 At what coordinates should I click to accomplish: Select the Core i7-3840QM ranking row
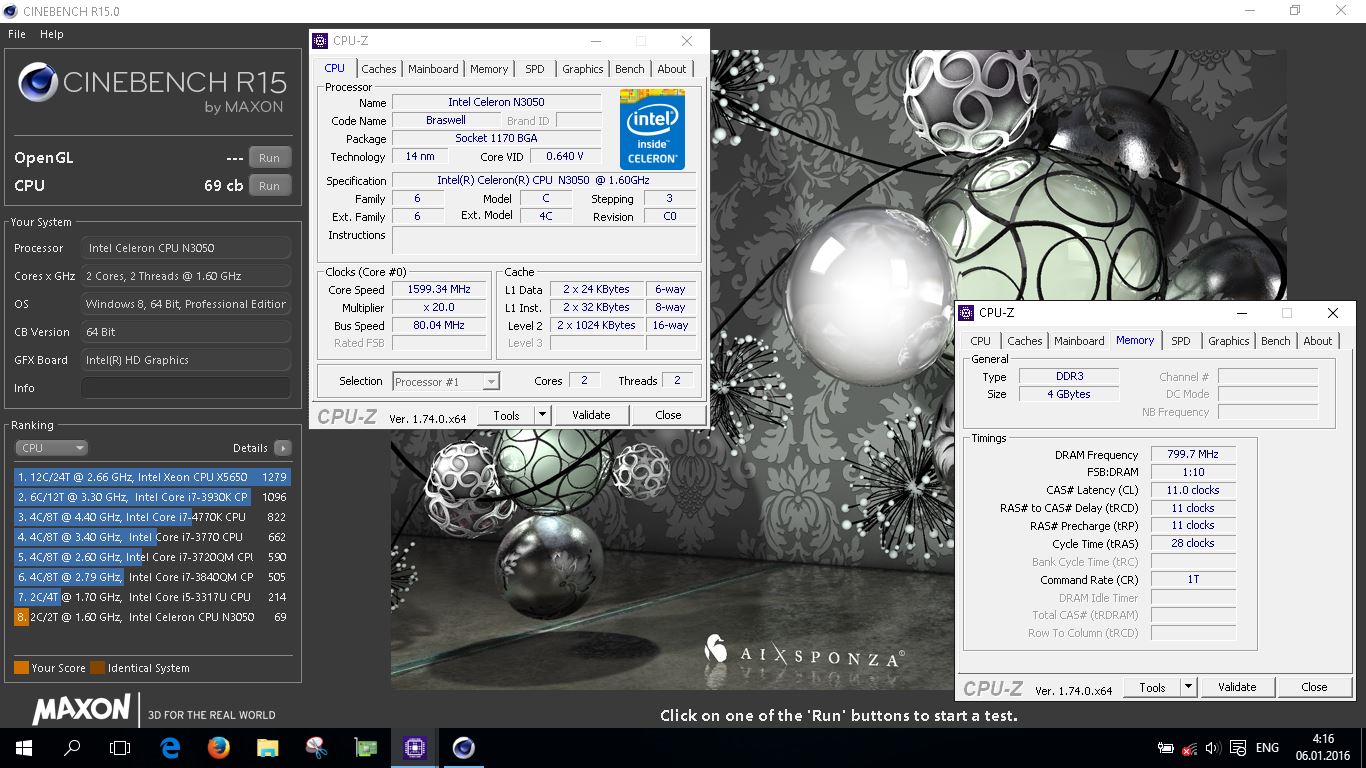point(152,577)
